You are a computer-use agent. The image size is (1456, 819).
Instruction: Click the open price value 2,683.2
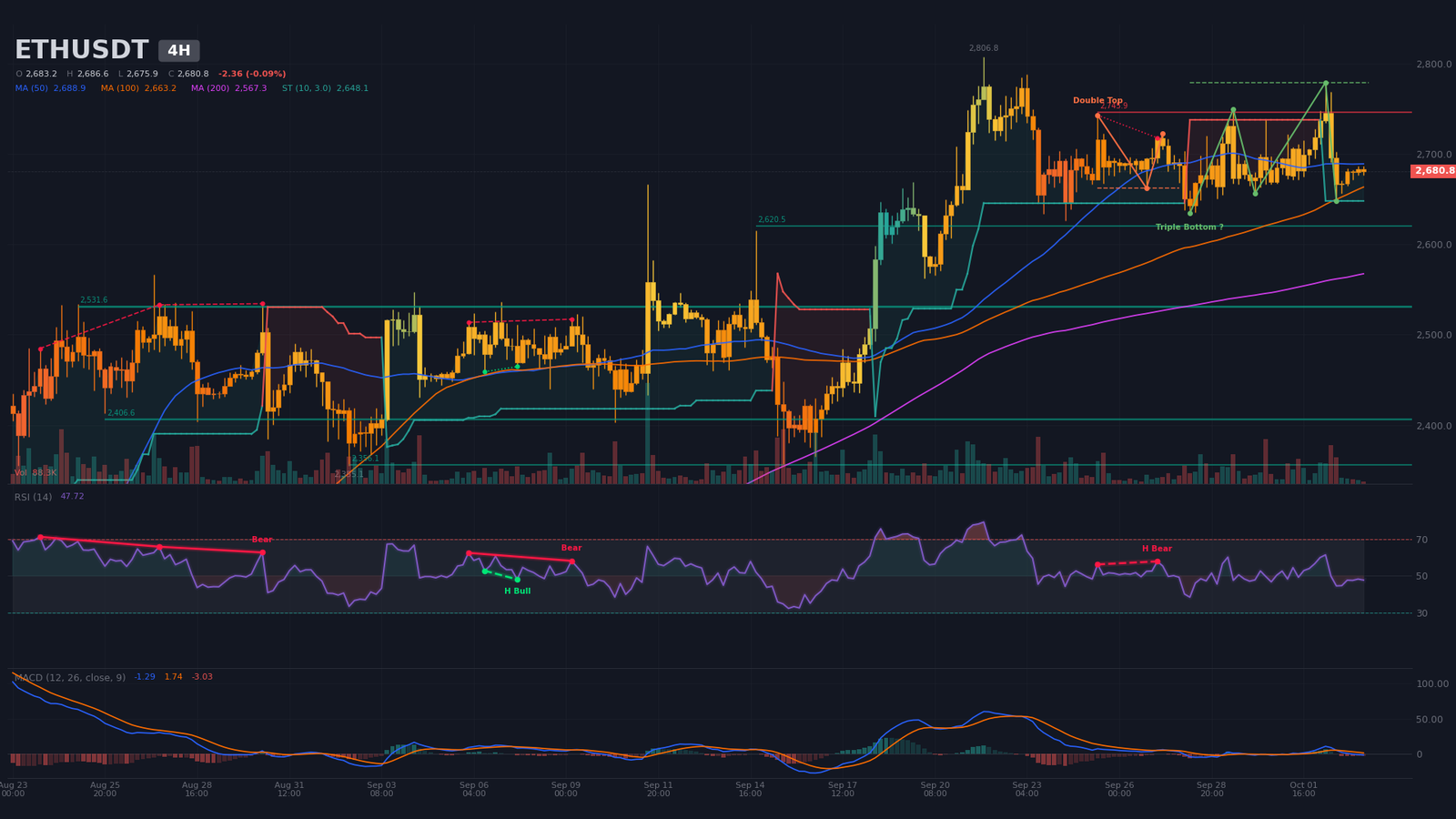tap(41, 74)
